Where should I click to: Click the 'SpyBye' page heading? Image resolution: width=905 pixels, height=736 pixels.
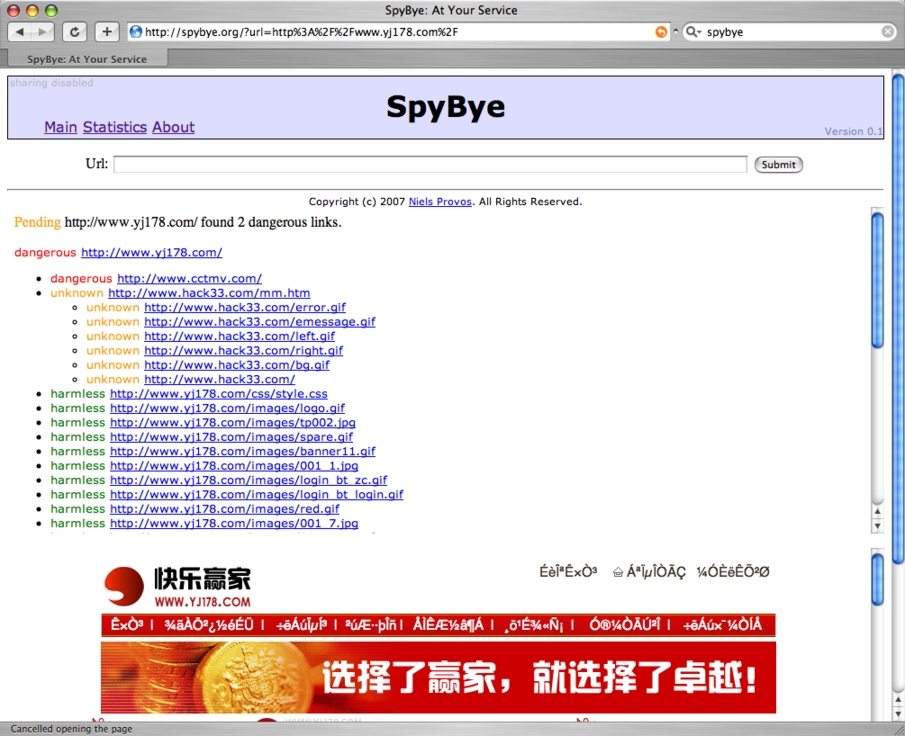446,106
